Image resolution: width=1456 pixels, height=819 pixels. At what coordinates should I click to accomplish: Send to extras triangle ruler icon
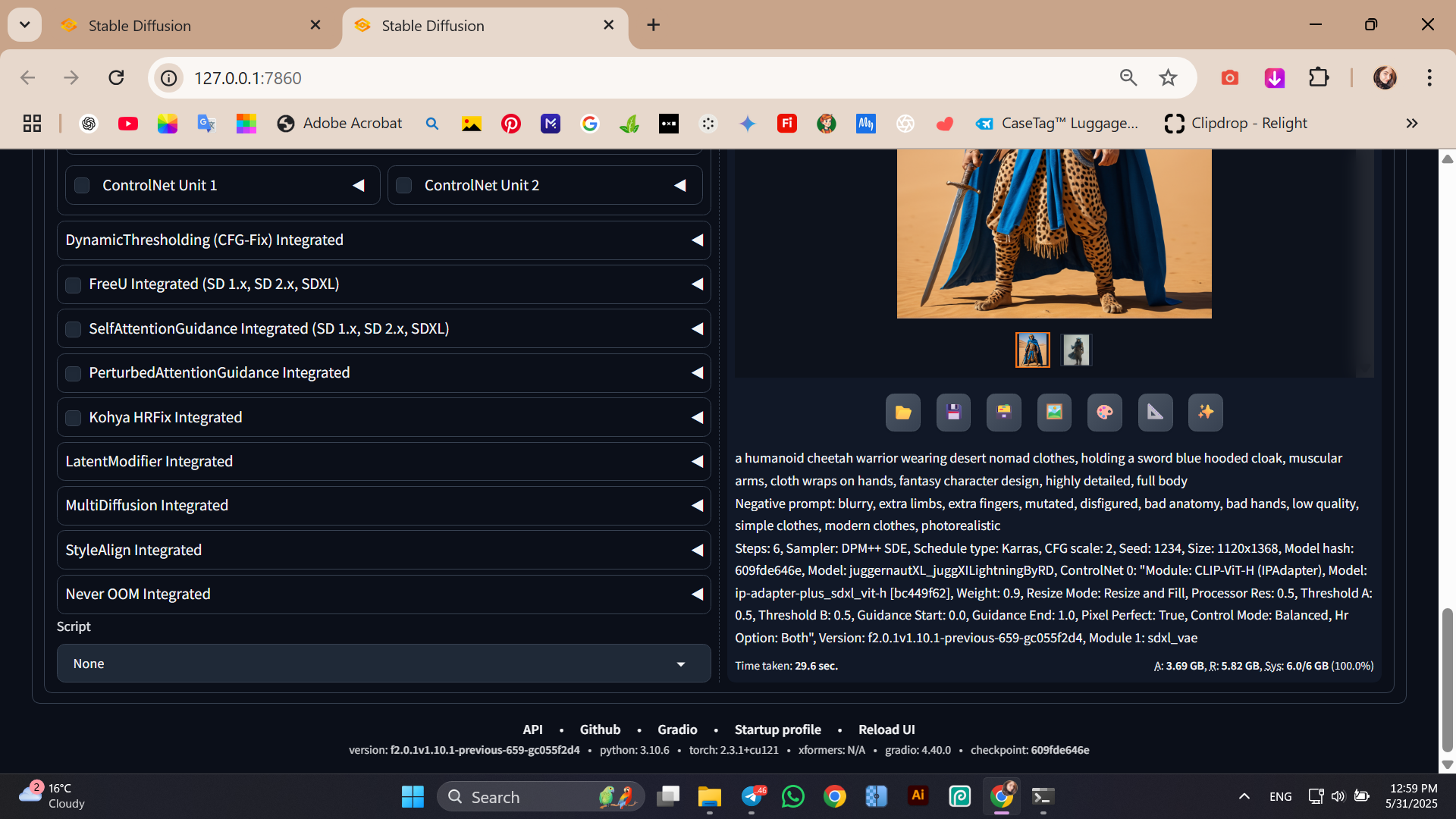click(1155, 413)
